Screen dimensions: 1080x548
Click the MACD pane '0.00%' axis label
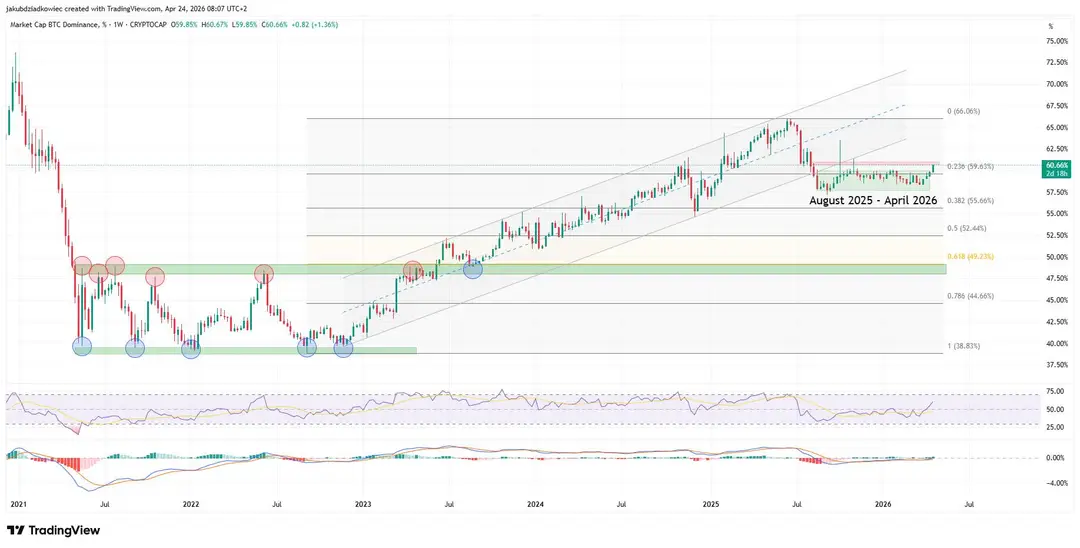pos(1057,458)
